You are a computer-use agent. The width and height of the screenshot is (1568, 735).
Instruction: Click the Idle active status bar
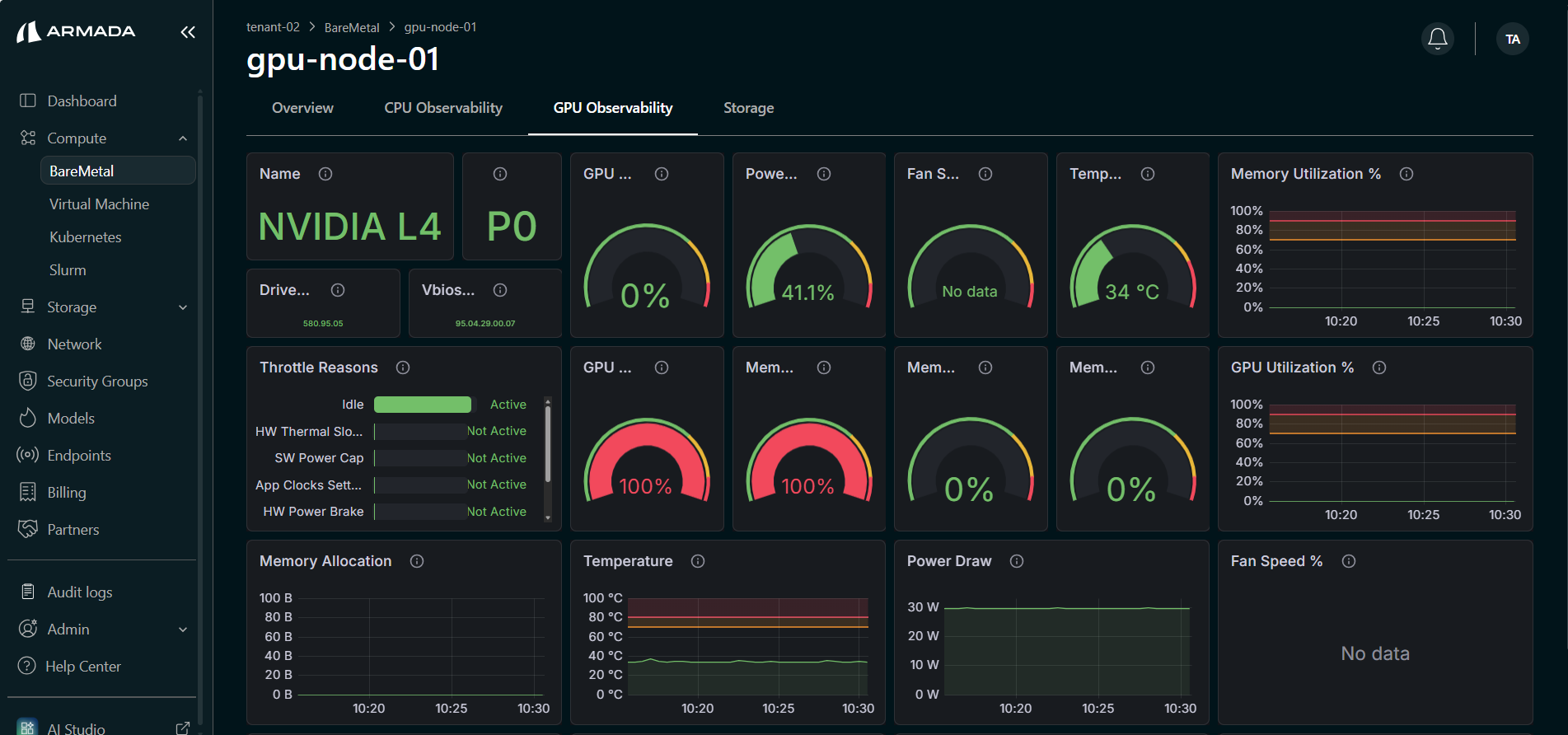(423, 405)
